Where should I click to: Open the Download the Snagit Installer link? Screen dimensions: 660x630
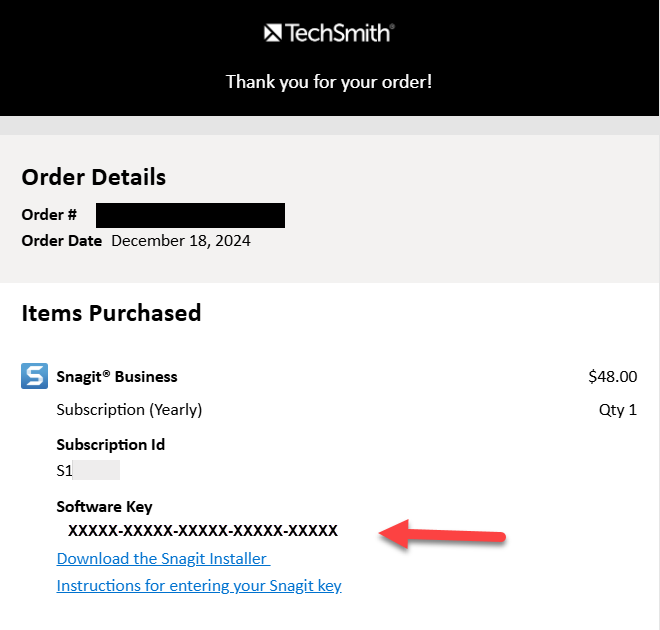click(x=163, y=558)
